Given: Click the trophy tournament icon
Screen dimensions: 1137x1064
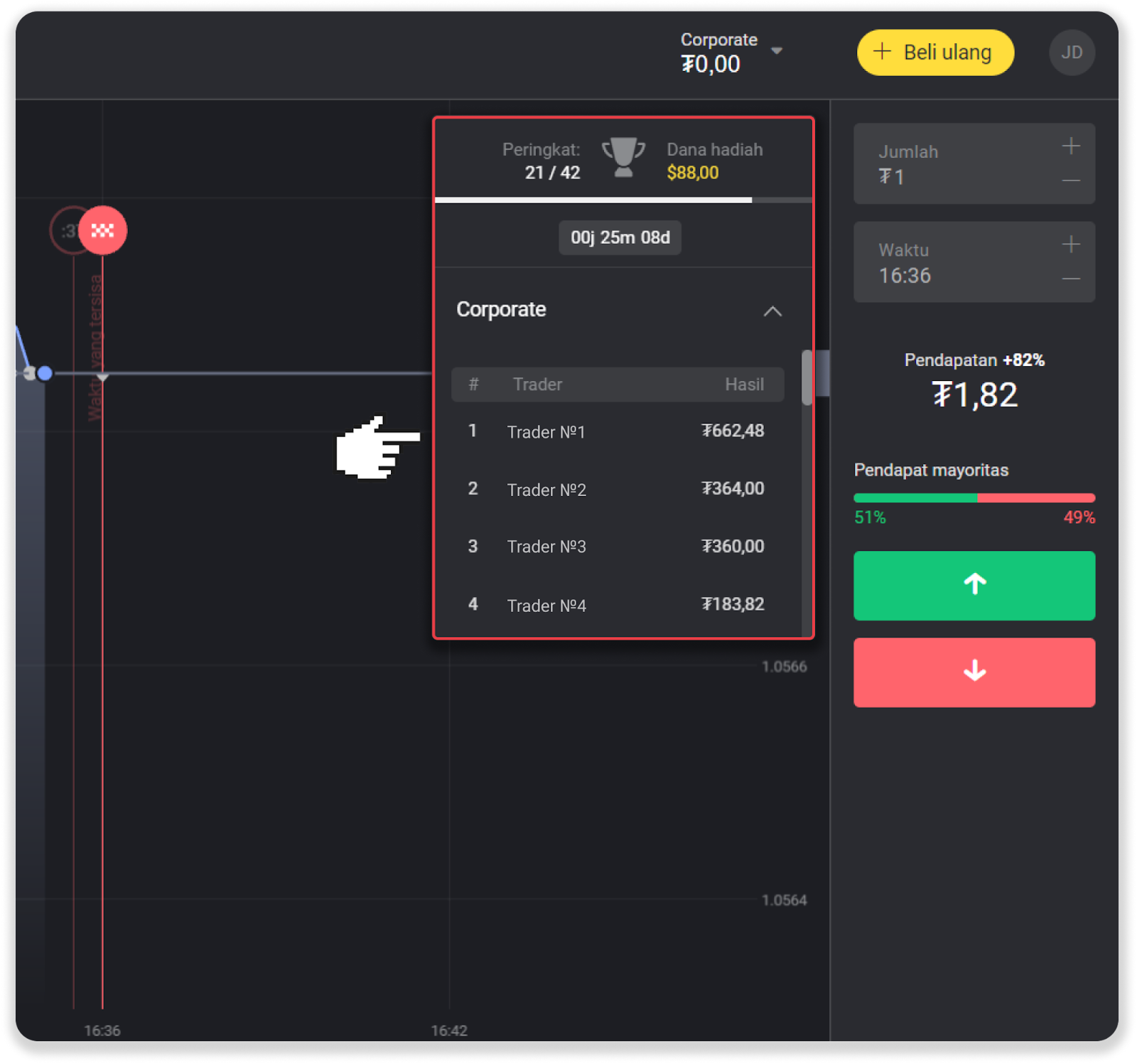Looking at the screenshot, I should (623, 157).
